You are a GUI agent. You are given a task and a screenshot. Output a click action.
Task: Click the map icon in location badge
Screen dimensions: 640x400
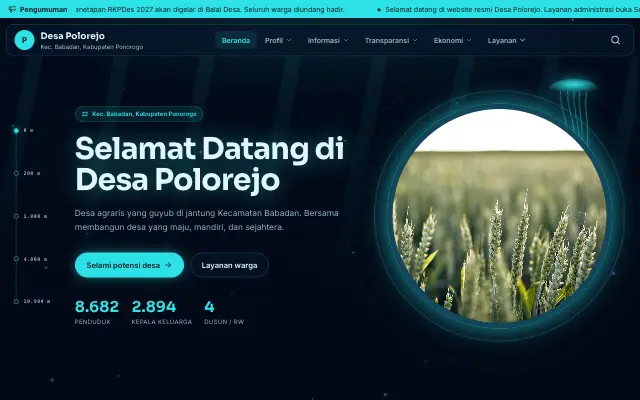85,114
